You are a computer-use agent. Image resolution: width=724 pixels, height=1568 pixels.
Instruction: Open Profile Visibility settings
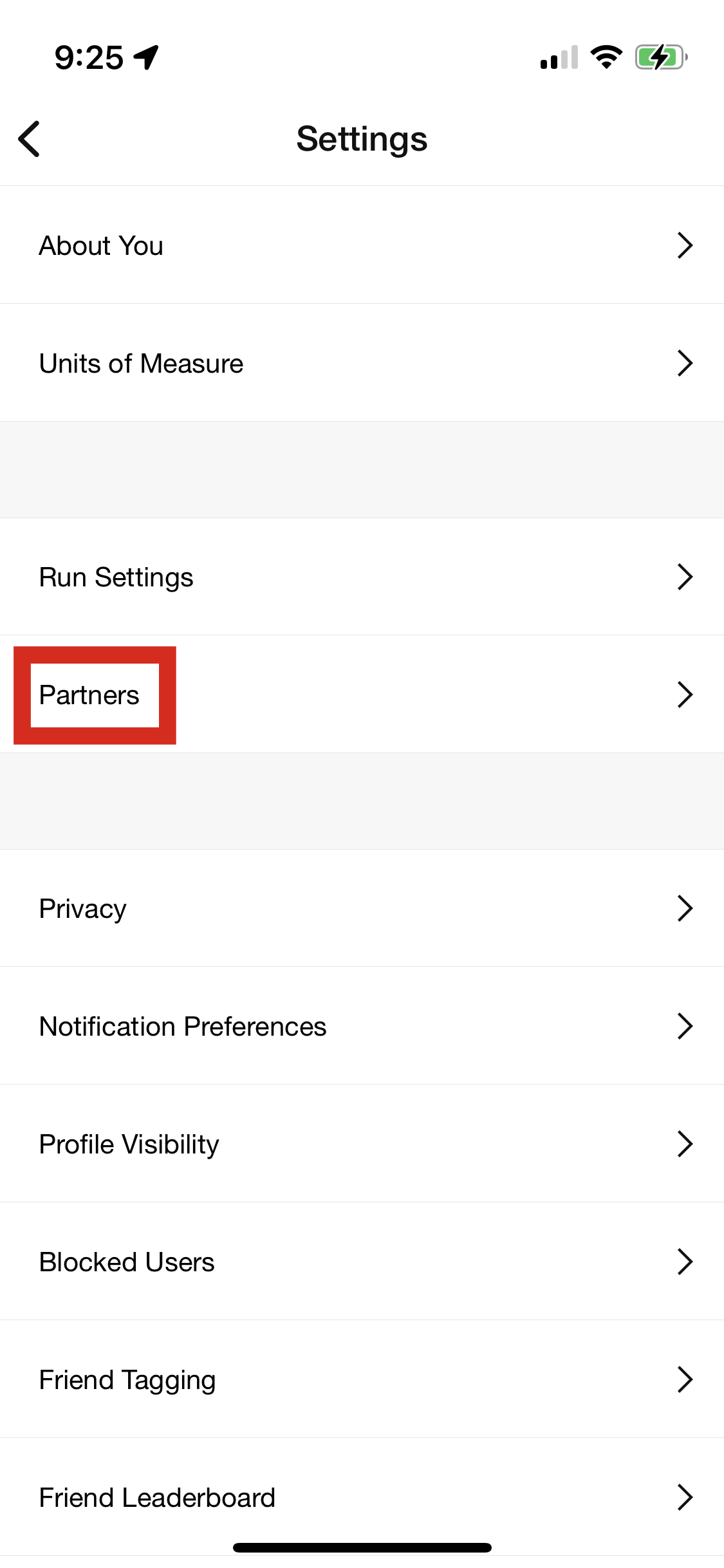coord(129,1144)
